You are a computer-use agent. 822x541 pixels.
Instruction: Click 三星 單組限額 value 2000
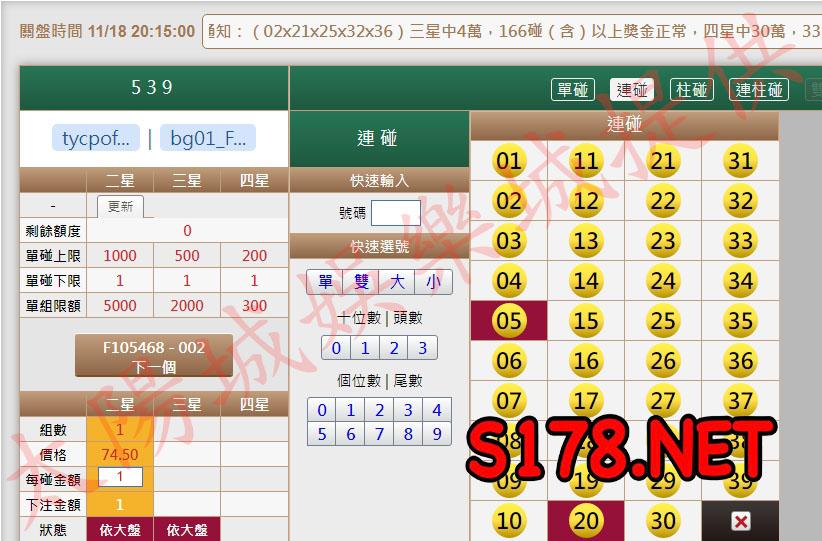187,306
